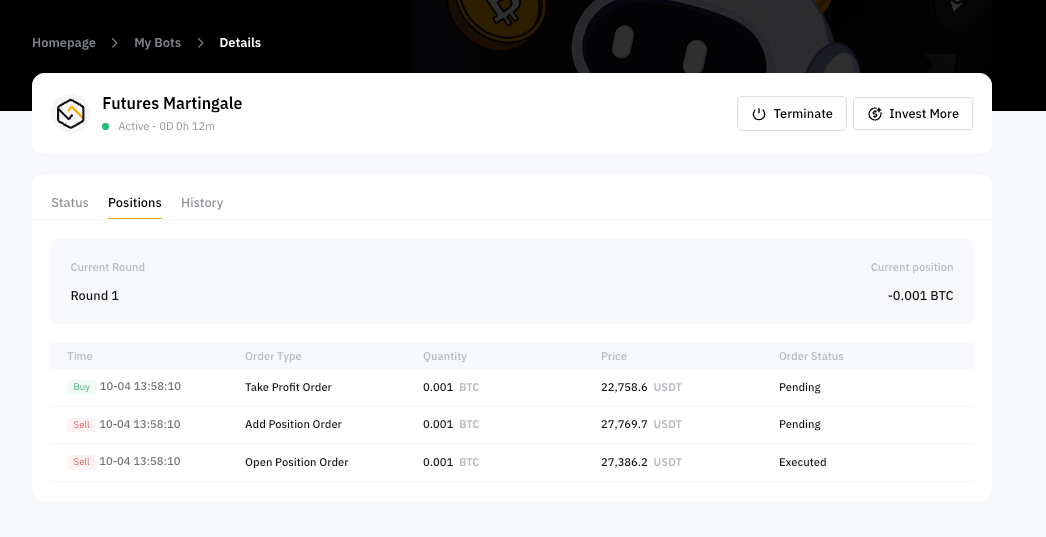Click the power icon in Terminate

758,114
